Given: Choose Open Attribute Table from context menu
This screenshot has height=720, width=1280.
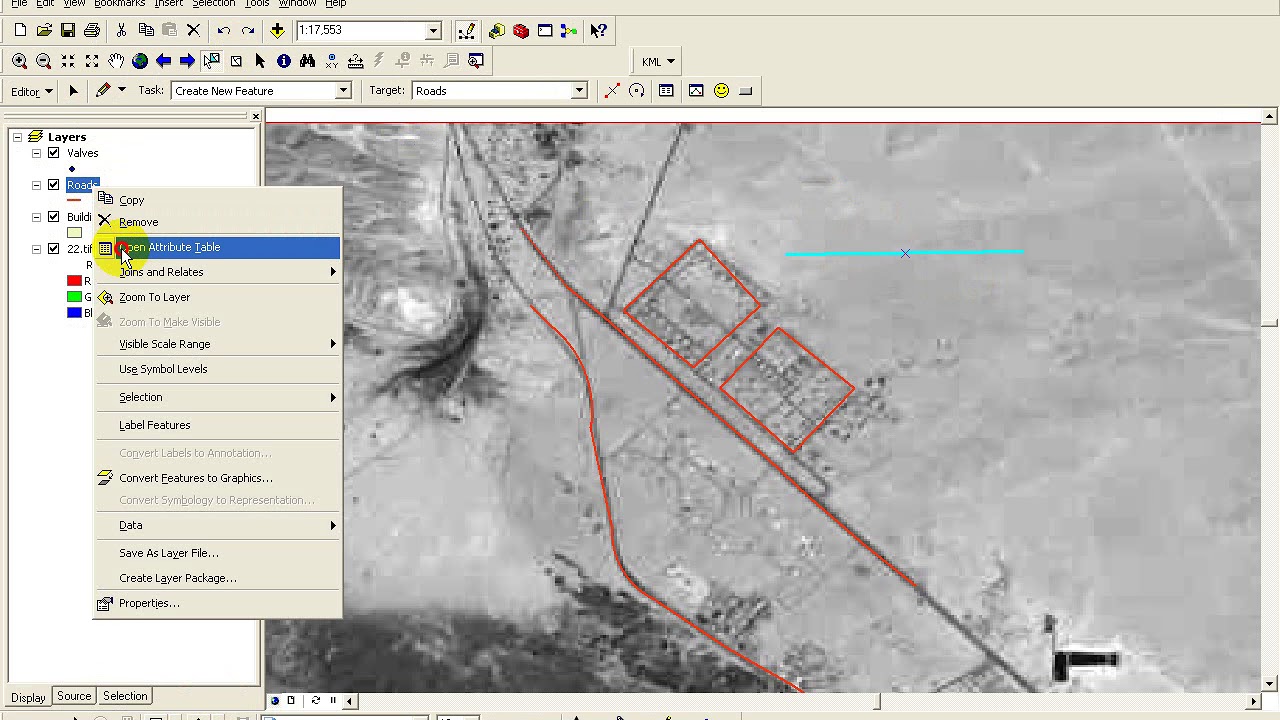Looking at the screenshot, I should (217, 247).
